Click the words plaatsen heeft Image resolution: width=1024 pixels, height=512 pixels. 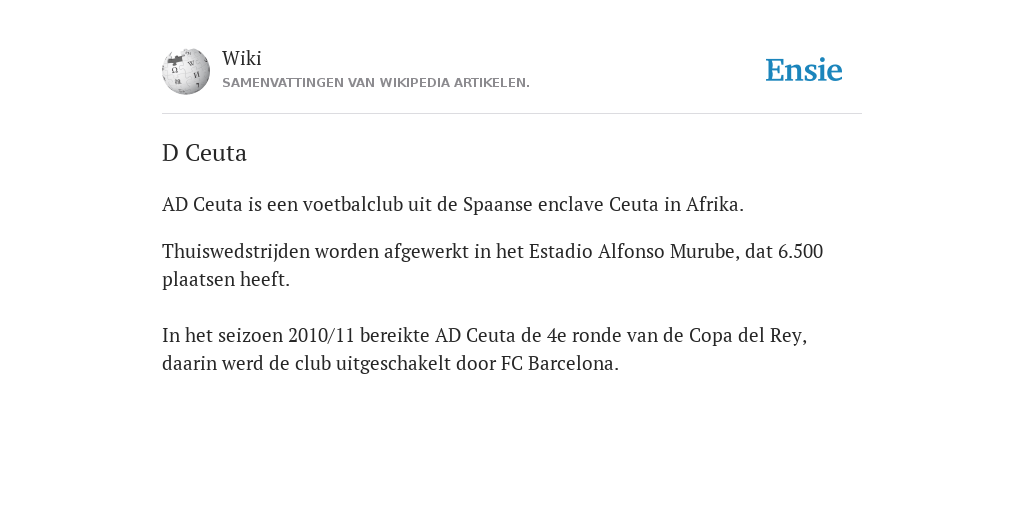pos(225,280)
